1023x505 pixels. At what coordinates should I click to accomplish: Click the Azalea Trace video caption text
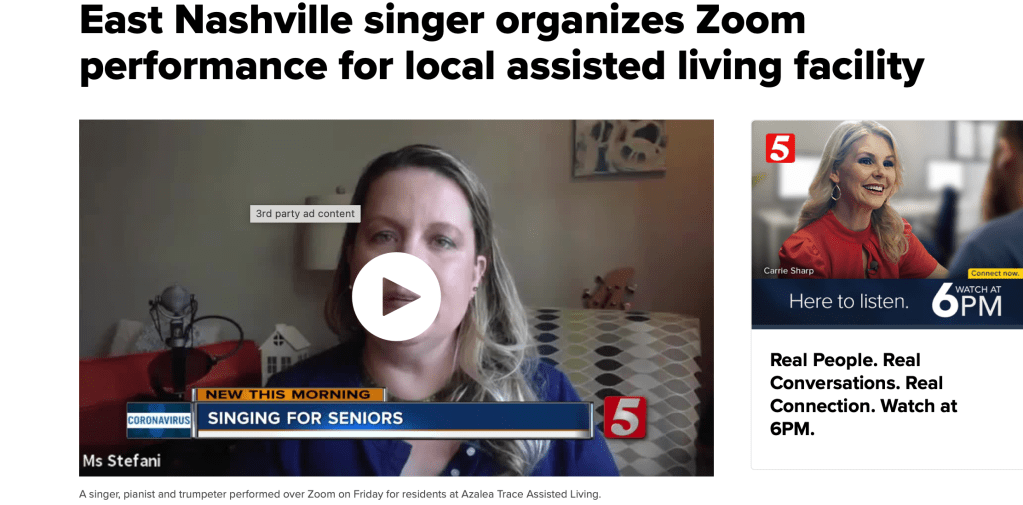point(339,495)
